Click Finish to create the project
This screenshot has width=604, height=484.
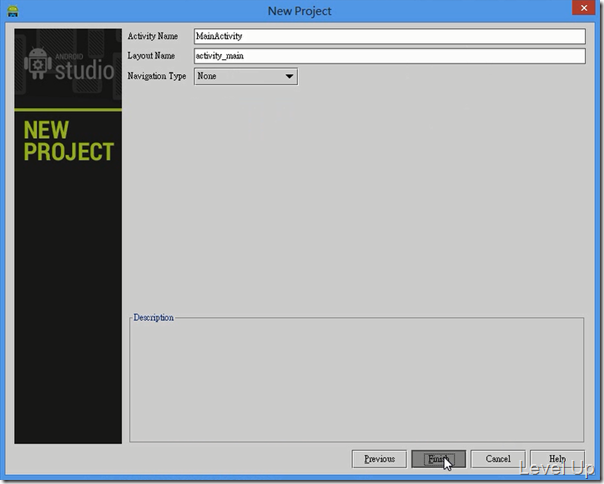pyautogui.click(x=438, y=459)
